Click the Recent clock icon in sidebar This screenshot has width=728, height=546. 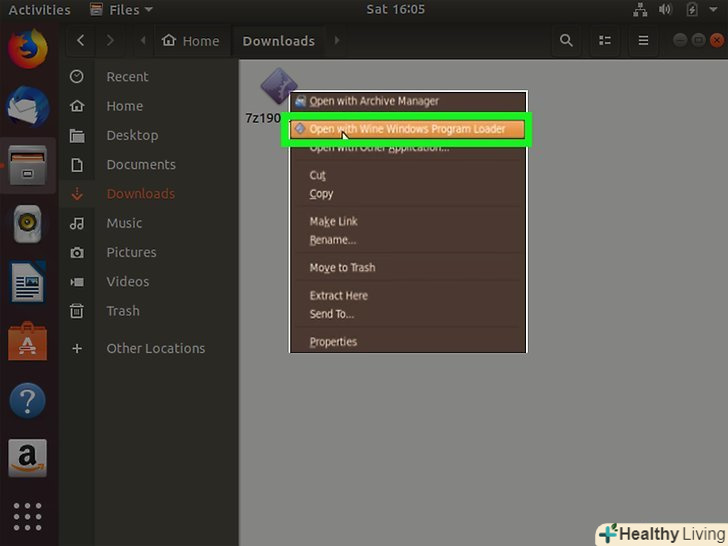coord(77,77)
